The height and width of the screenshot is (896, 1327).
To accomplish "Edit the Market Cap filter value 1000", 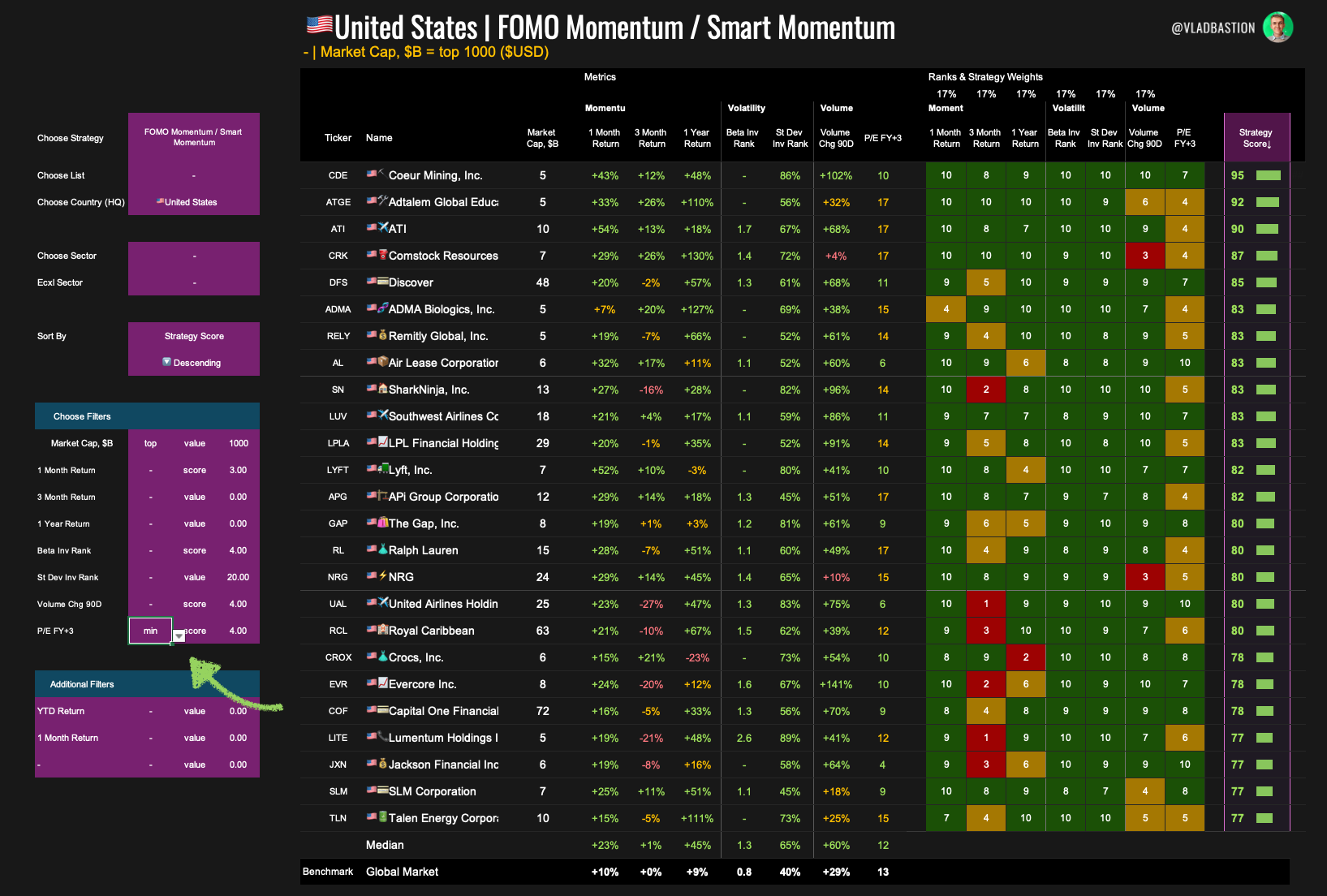I will pos(239,443).
